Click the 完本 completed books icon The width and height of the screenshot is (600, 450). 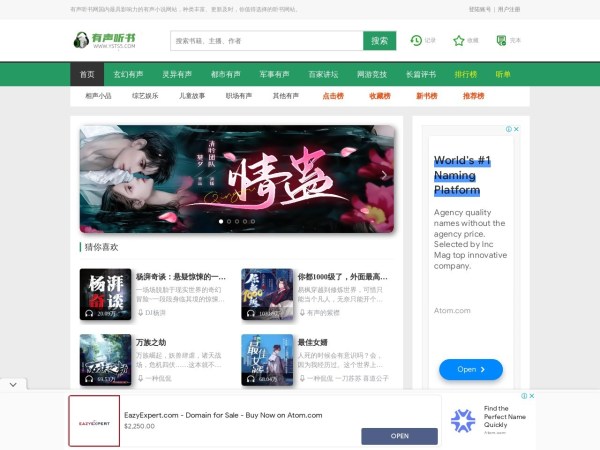501,41
